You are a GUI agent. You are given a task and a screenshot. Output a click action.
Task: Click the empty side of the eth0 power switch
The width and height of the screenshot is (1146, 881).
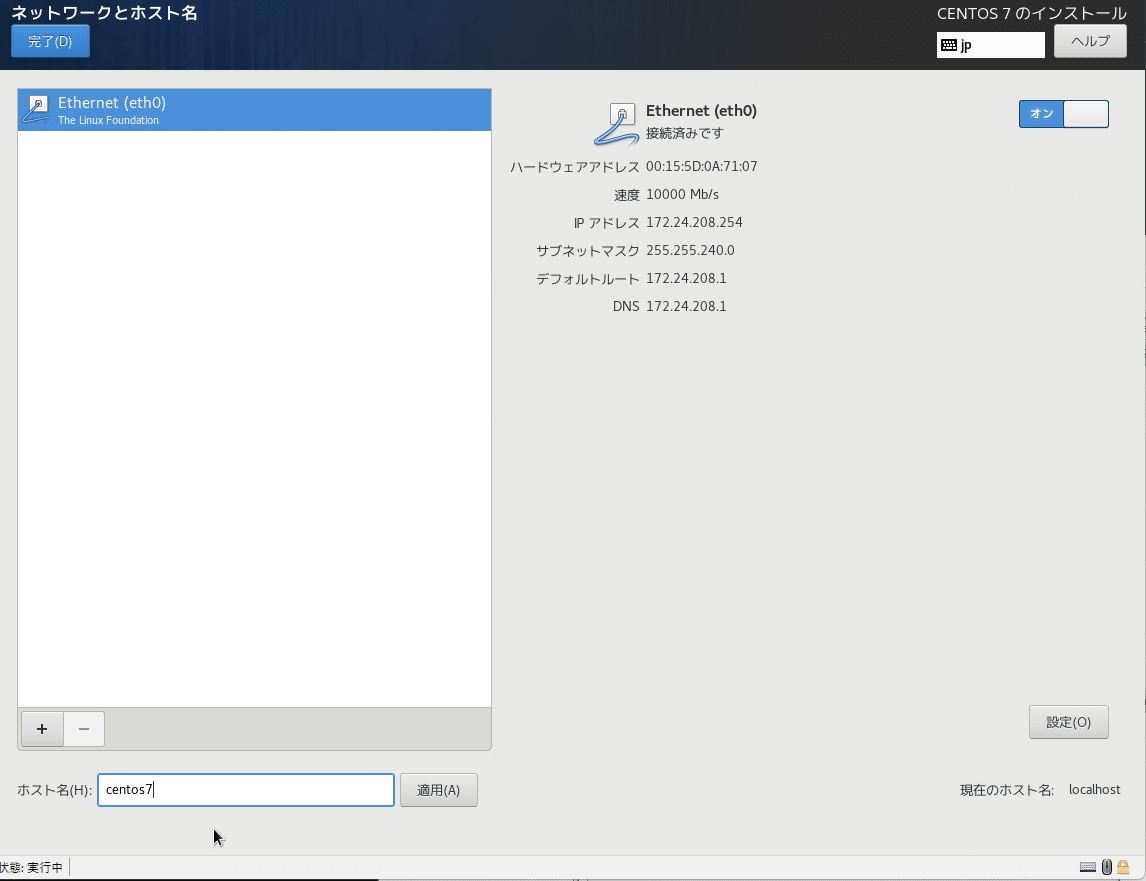(x=1087, y=113)
